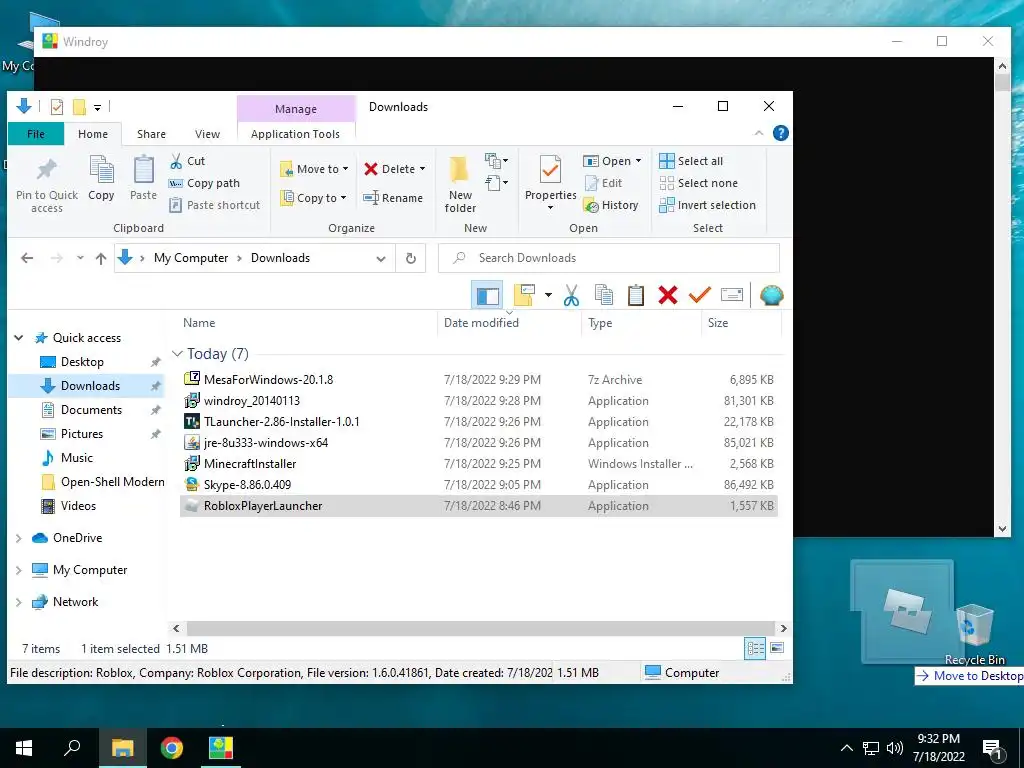
Task: Select Desktop in Quick access
Action: click(x=82, y=362)
